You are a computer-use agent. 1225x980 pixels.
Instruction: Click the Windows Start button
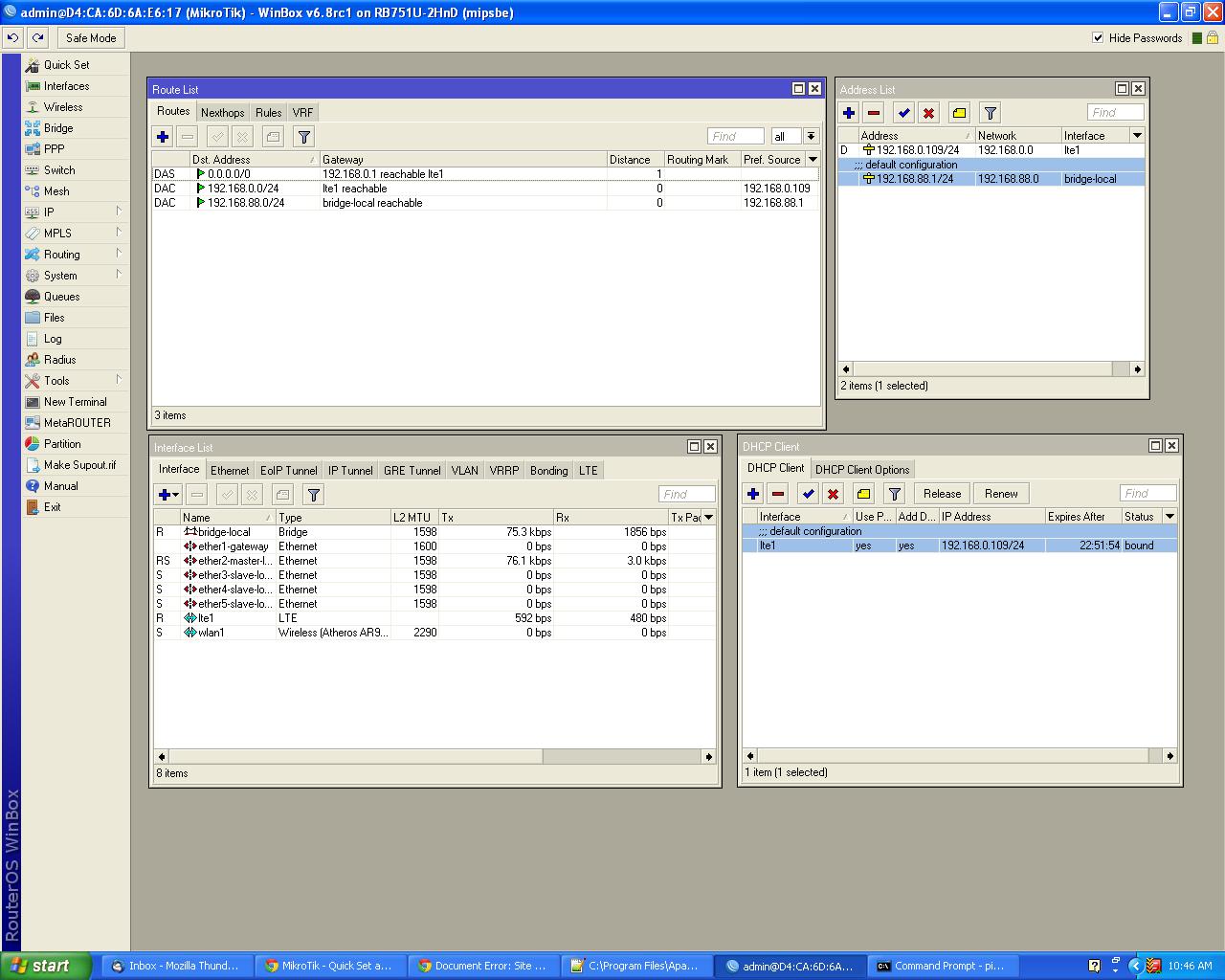[46, 966]
